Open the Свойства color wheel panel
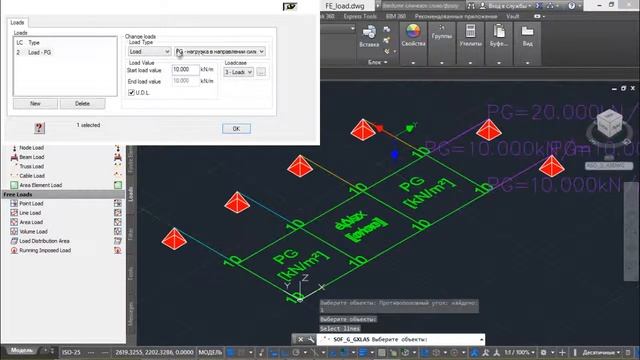The image size is (640, 360). 413,35
